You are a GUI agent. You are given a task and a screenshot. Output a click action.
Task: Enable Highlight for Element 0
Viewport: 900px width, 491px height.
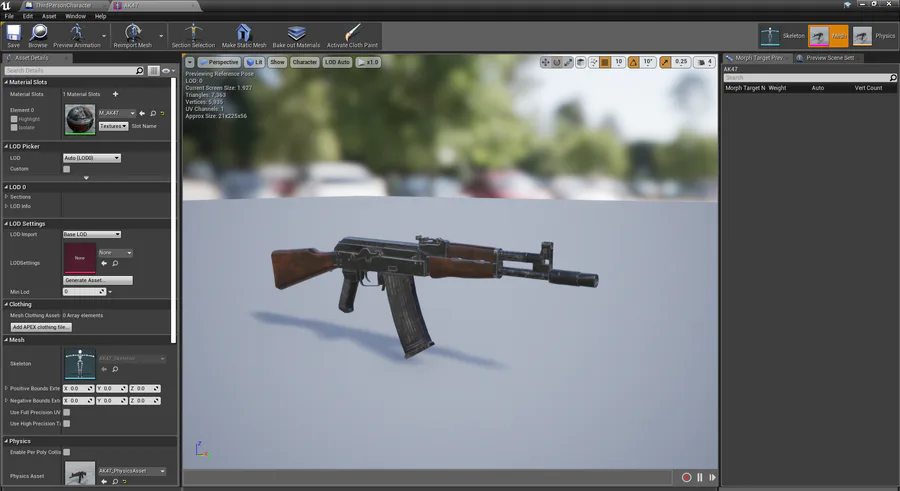(x=14, y=119)
